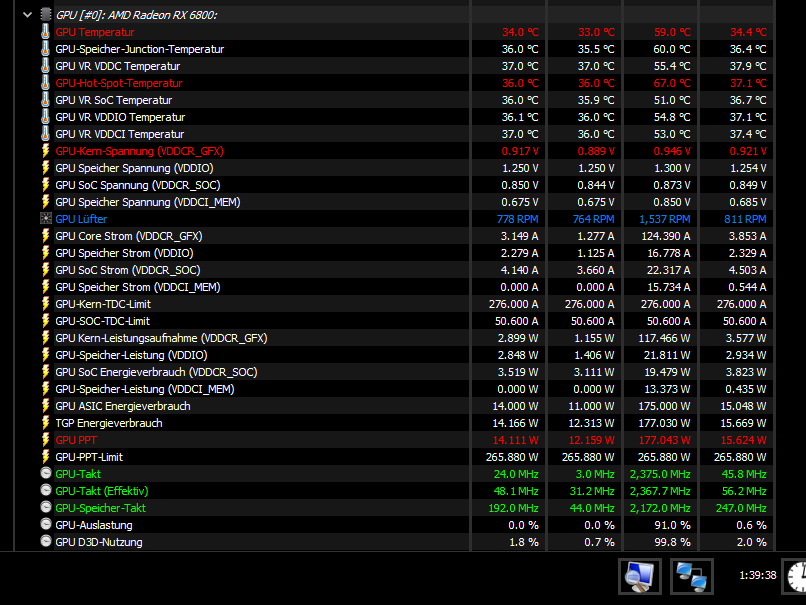Click the 59.0 °C GPU Temperatur maximum
Image resolution: width=806 pixels, height=605 pixels.
tap(672, 32)
